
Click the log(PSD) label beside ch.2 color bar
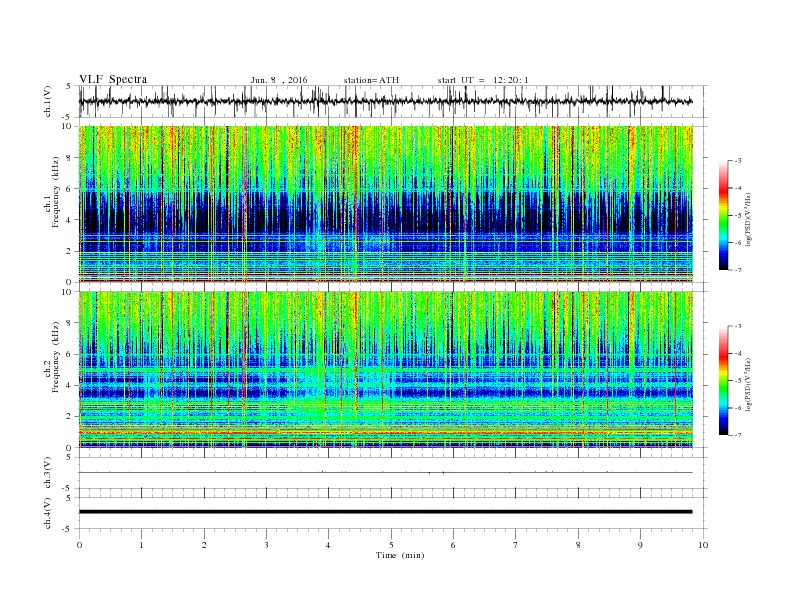point(748,384)
